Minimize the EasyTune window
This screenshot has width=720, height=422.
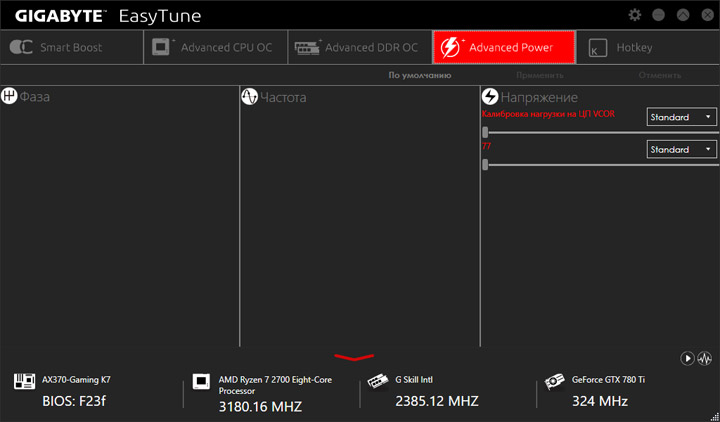(x=658, y=15)
